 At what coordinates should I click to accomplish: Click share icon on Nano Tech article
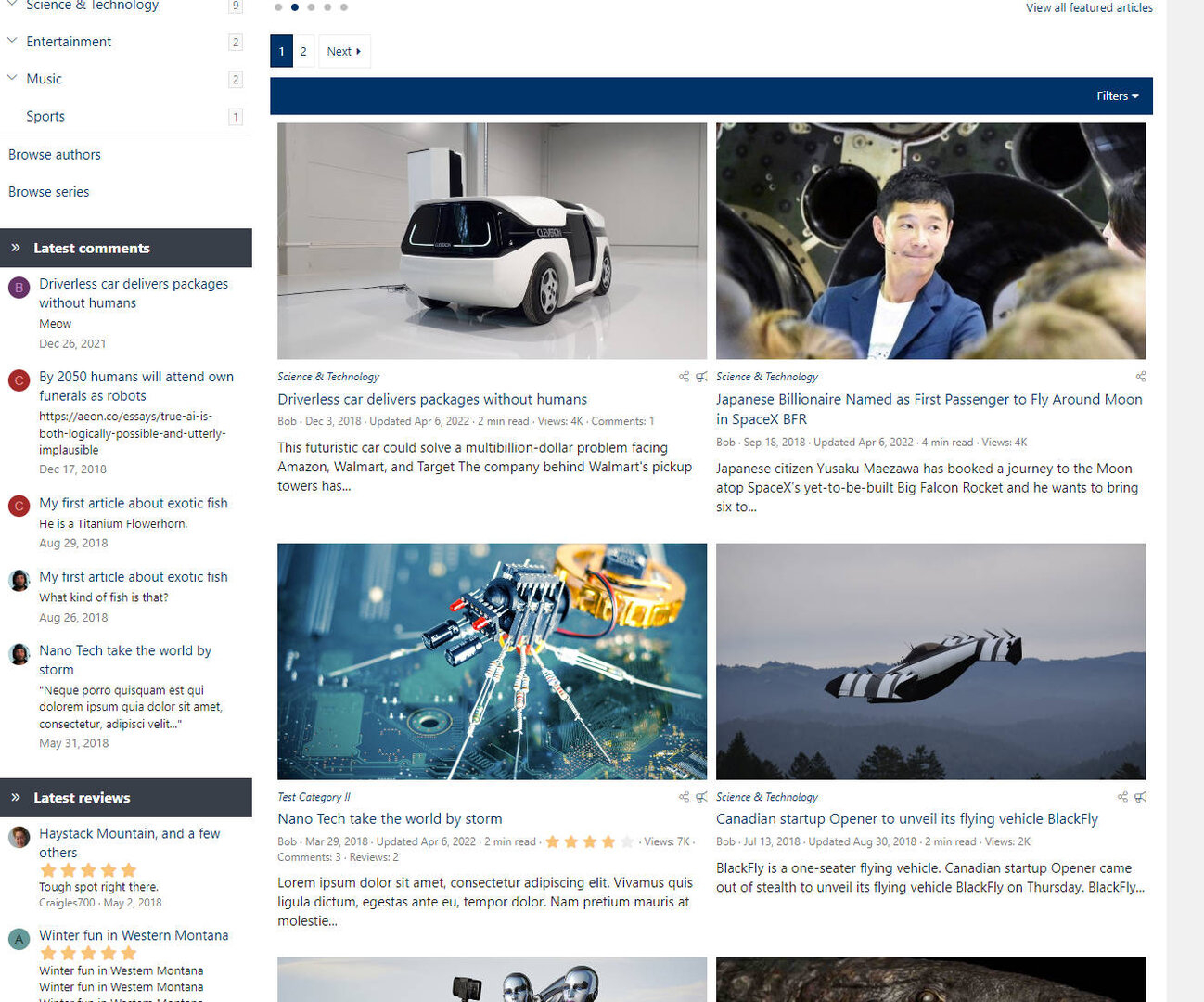684,797
